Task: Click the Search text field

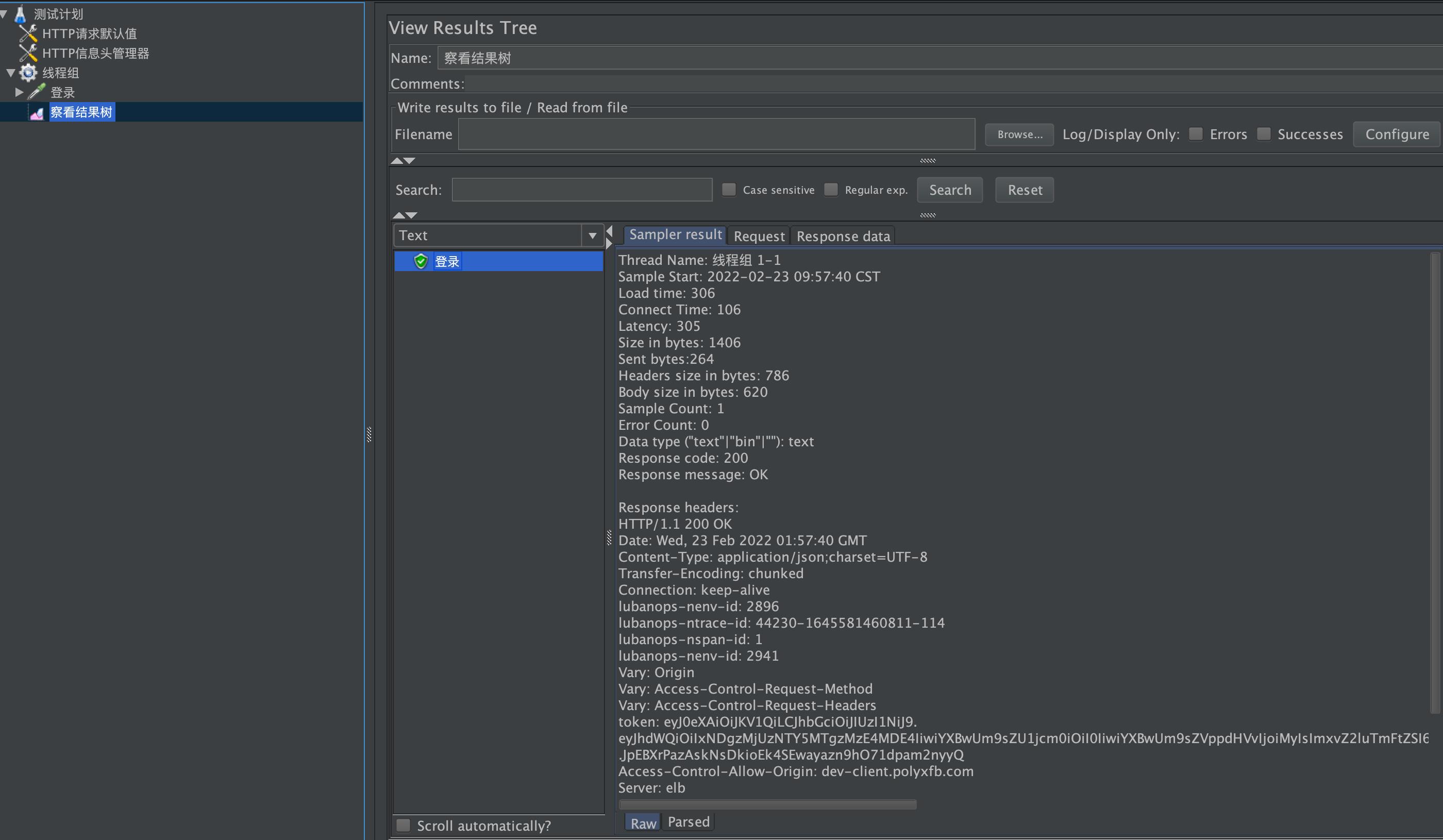Action: [x=582, y=190]
